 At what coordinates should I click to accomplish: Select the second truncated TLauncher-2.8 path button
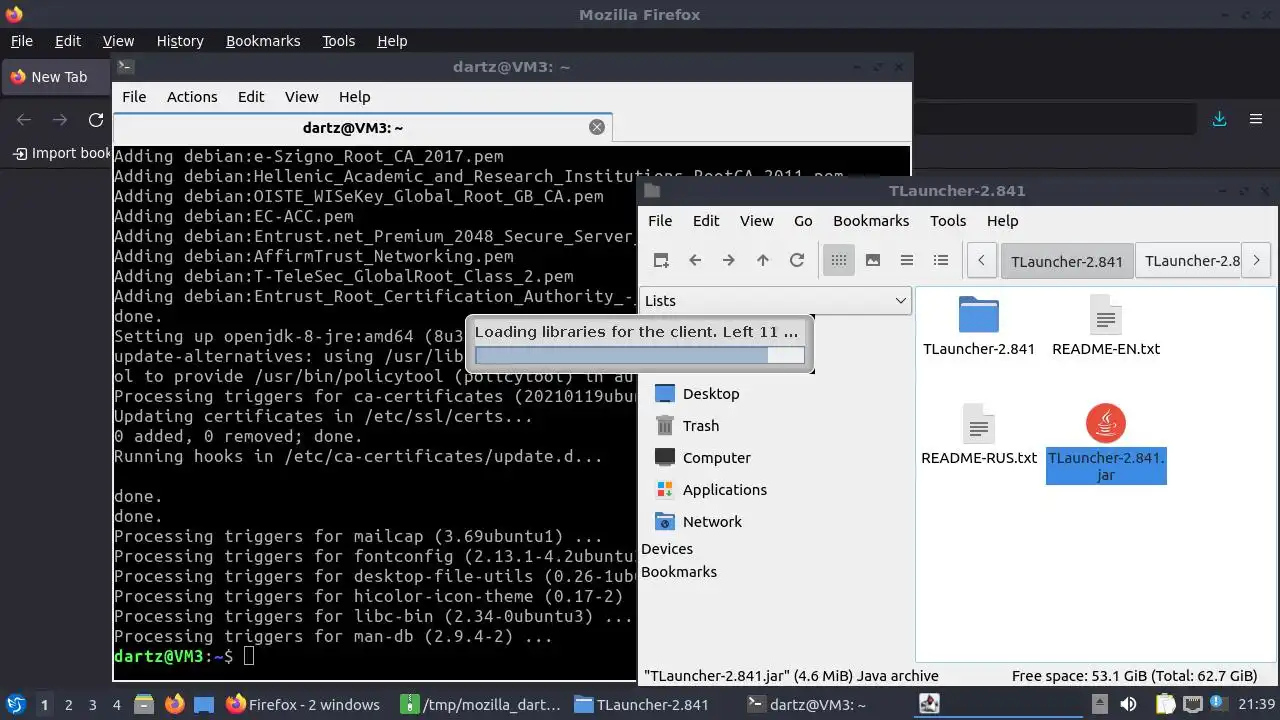click(1190, 261)
